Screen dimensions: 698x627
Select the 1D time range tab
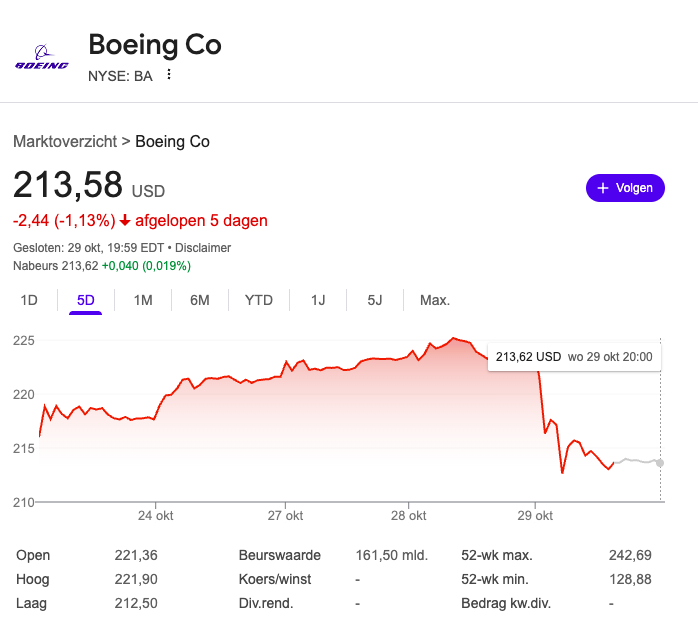29,300
